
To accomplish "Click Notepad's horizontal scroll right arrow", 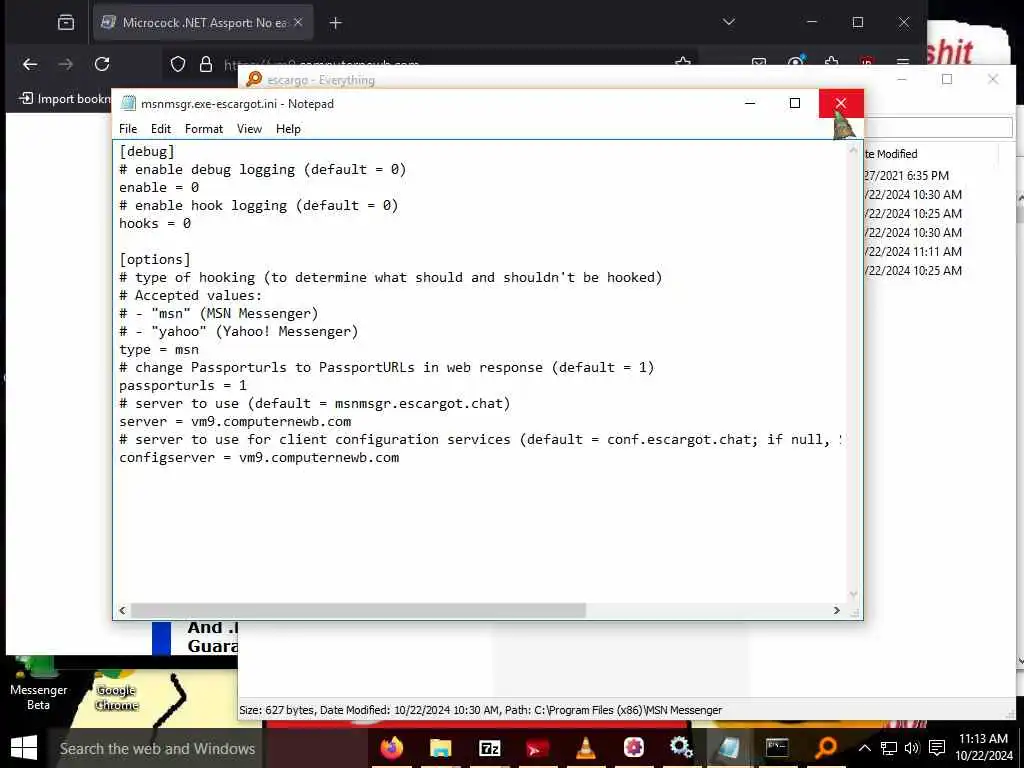I will pyautogui.click(x=837, y=610).
